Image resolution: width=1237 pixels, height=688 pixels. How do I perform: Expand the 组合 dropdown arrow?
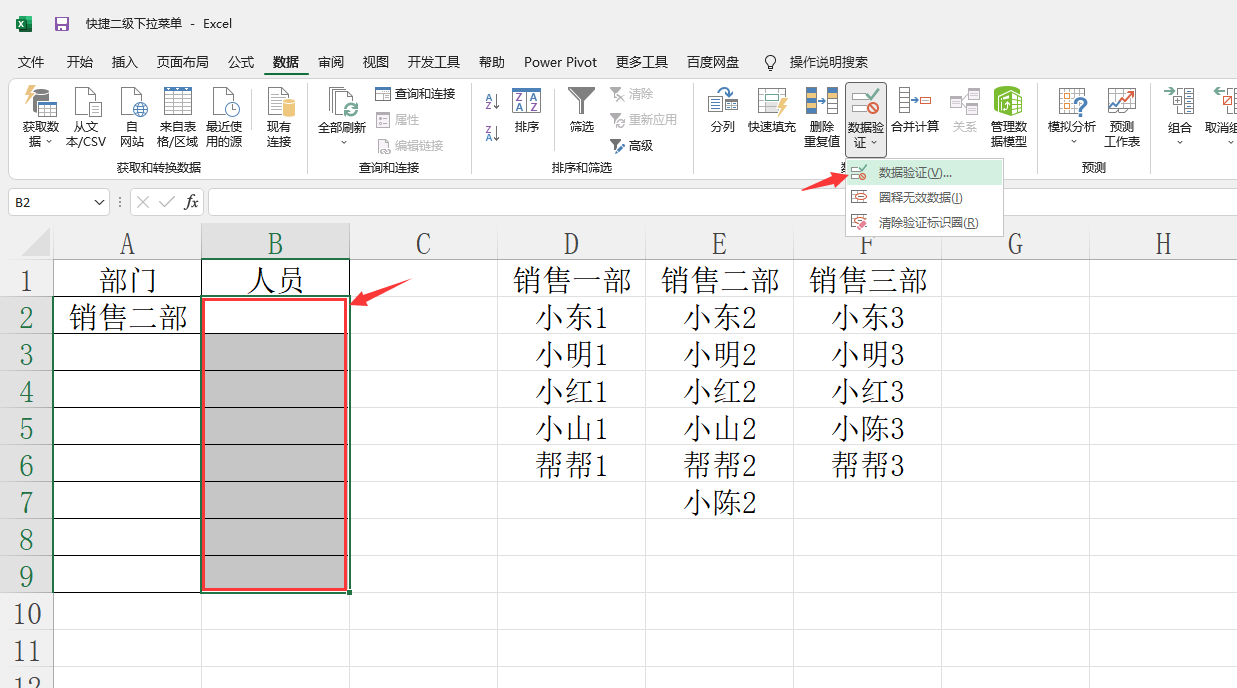(1180, 142)
